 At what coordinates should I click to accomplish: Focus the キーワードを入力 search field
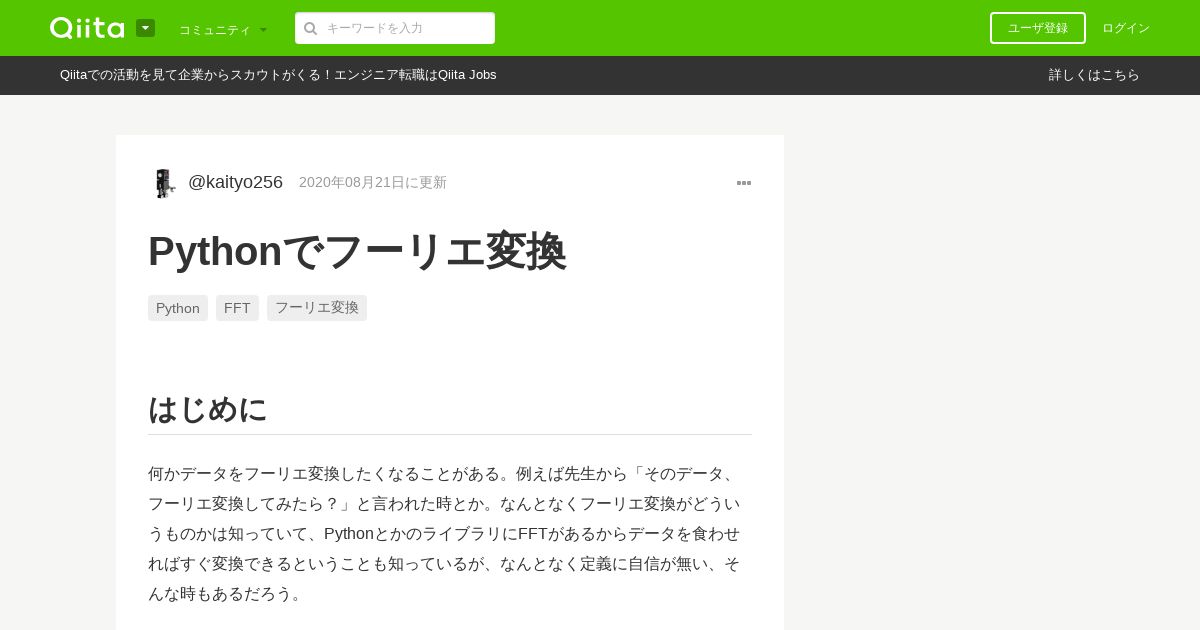pos(395,28)
